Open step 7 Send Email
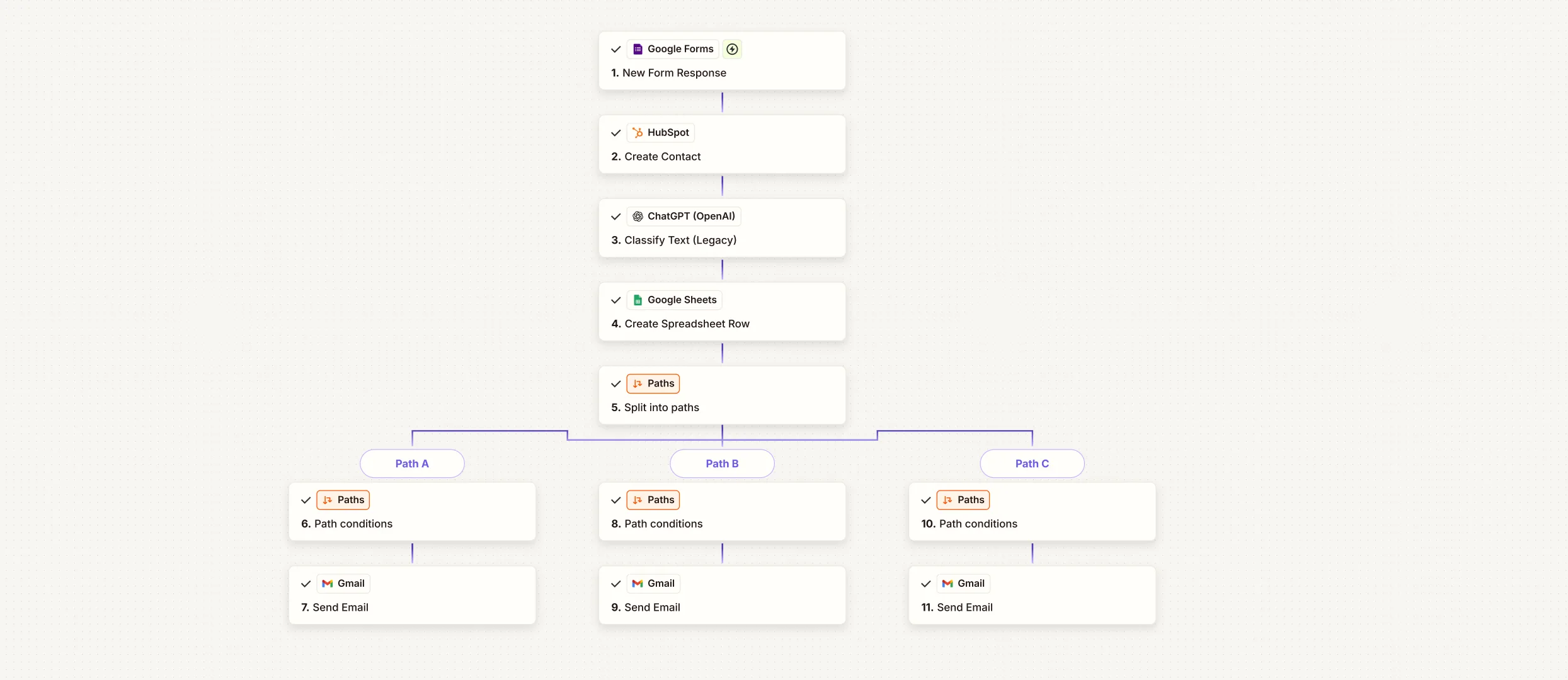This screenshot has height=680, width=1568. coord(412,595)
